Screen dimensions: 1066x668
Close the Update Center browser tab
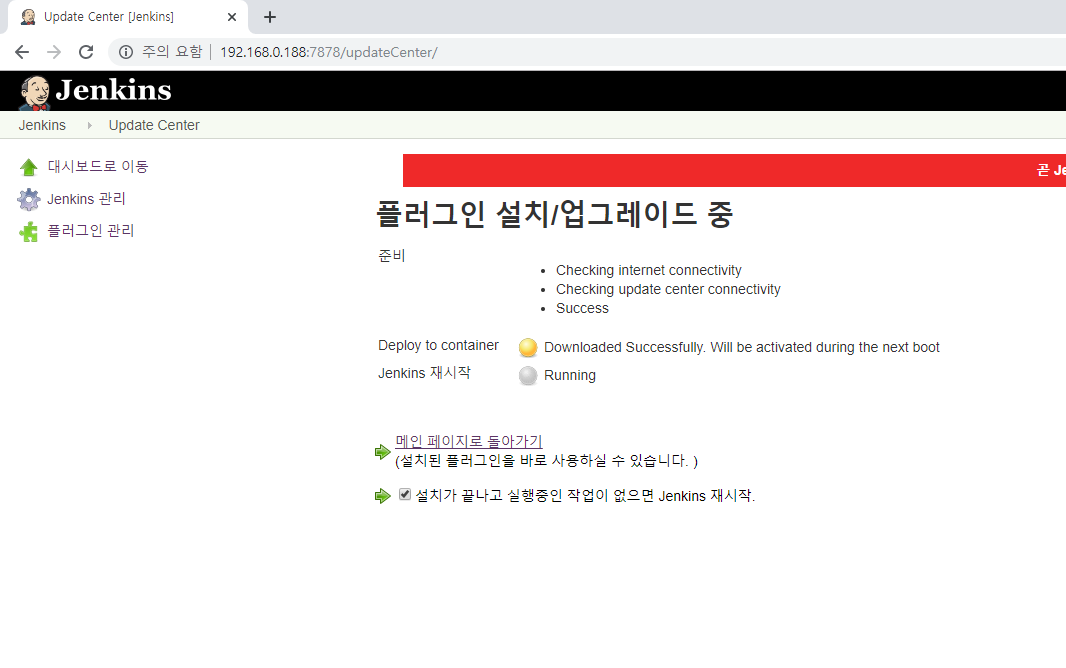pos(232,17)
